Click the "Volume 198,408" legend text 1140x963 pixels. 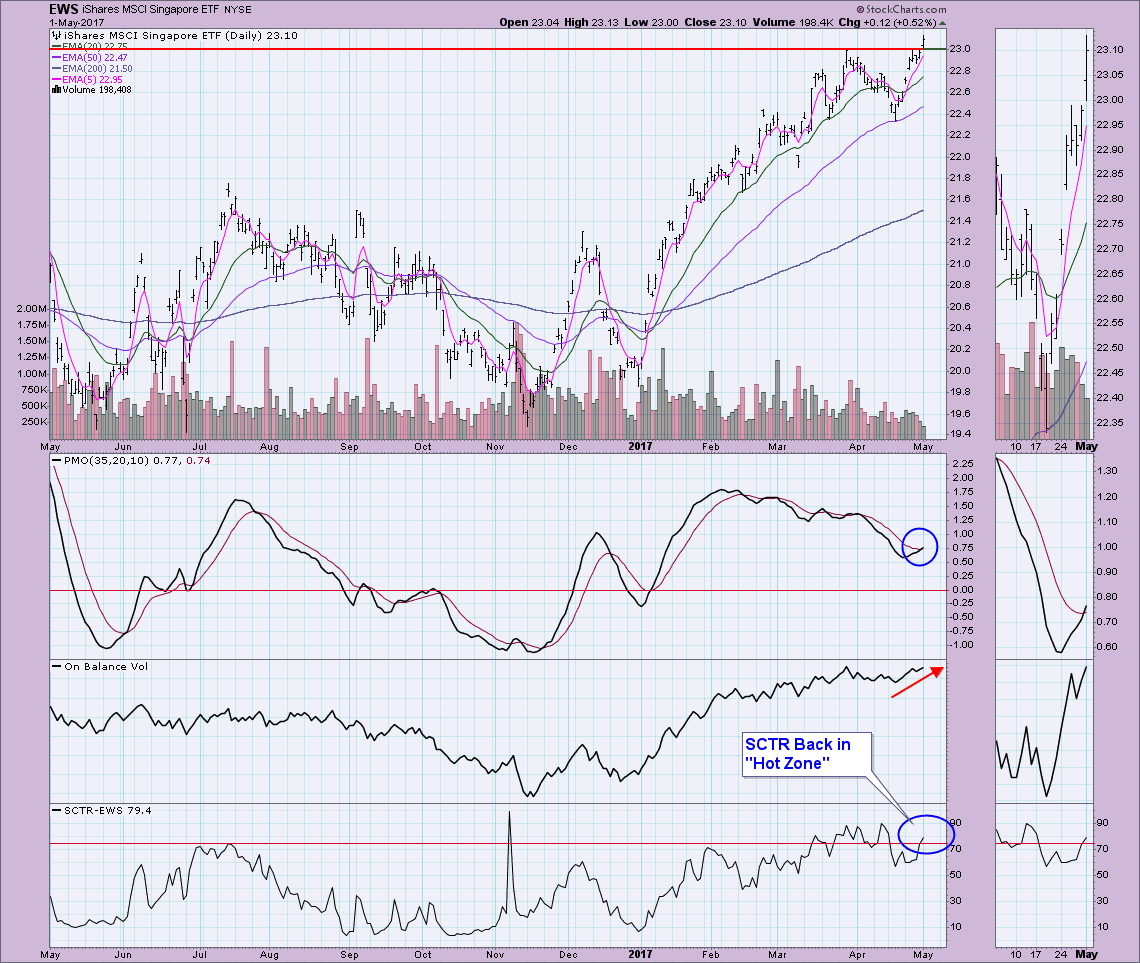[x=97, y=90]
